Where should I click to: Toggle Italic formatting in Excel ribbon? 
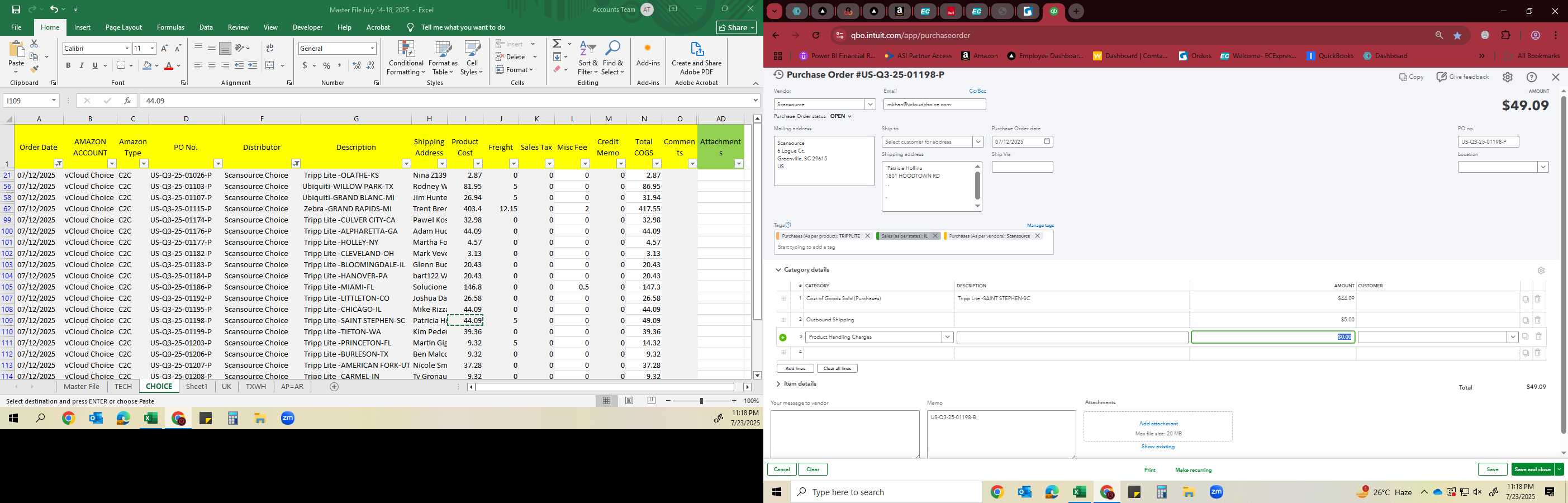[x=82, y=65]
